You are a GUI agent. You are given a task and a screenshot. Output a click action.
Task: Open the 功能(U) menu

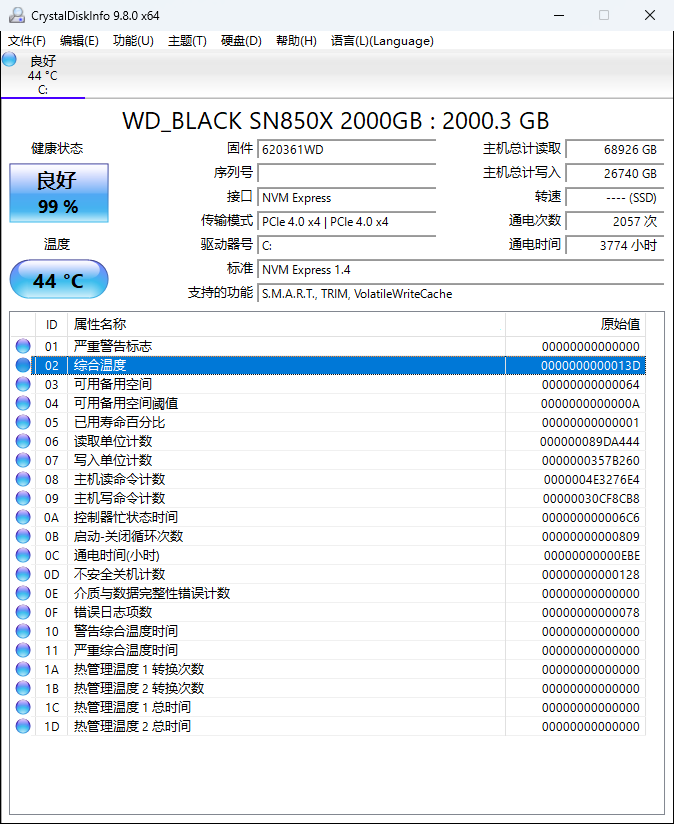133,41
